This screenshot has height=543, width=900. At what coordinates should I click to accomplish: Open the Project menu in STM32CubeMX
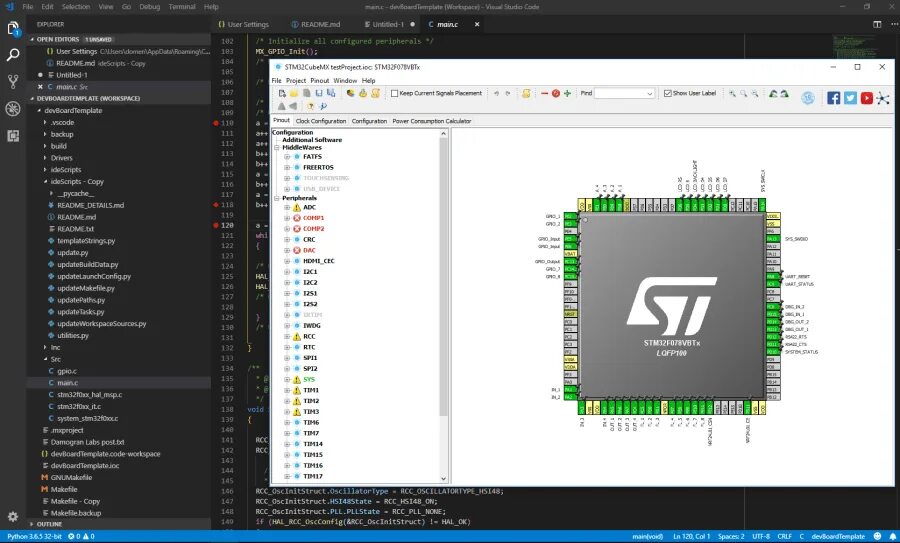pos(296,80)
